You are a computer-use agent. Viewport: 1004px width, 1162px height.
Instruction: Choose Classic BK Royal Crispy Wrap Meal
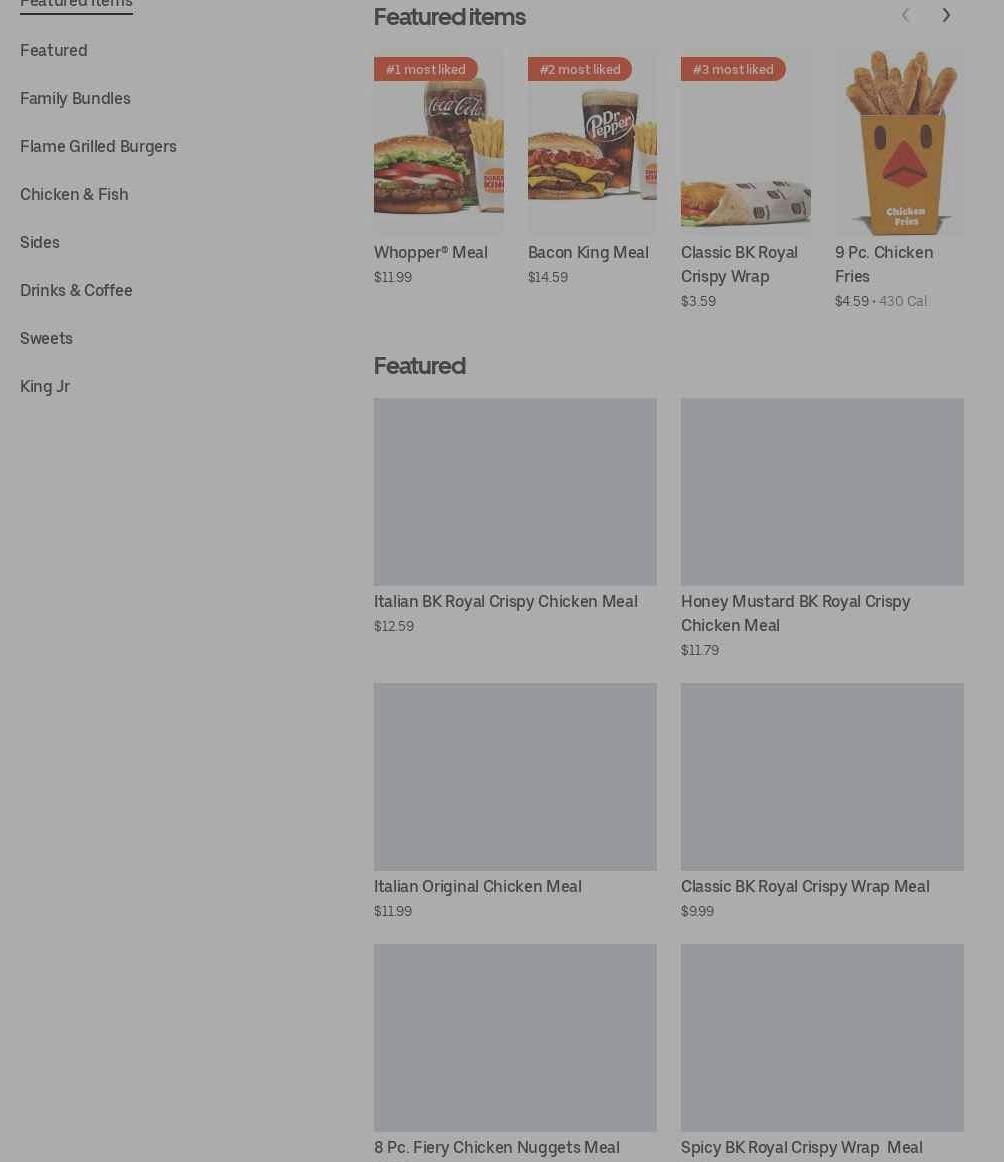[x=822, y=801]
